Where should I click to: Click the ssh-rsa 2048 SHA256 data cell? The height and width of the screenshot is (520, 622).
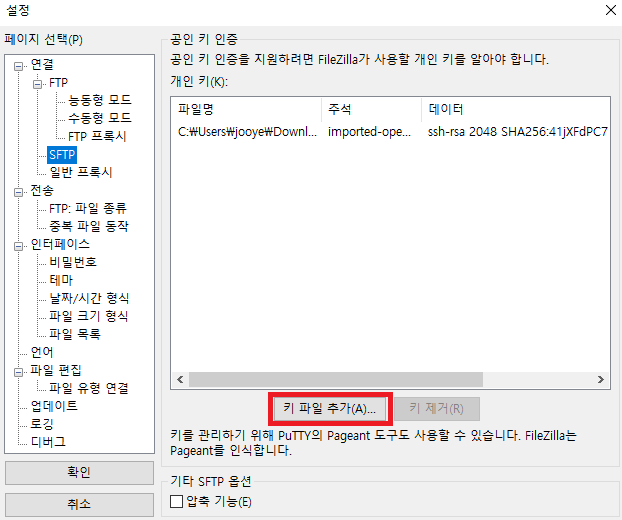click(518, 132)
